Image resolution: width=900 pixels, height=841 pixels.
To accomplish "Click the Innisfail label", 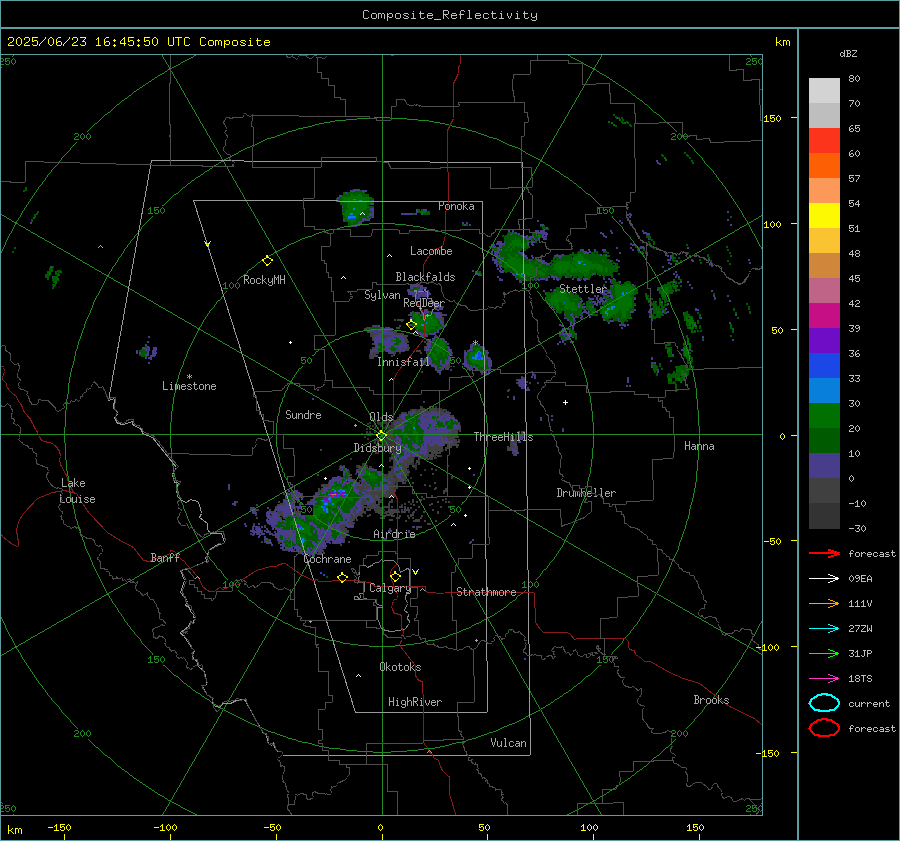I will (403, 362).
